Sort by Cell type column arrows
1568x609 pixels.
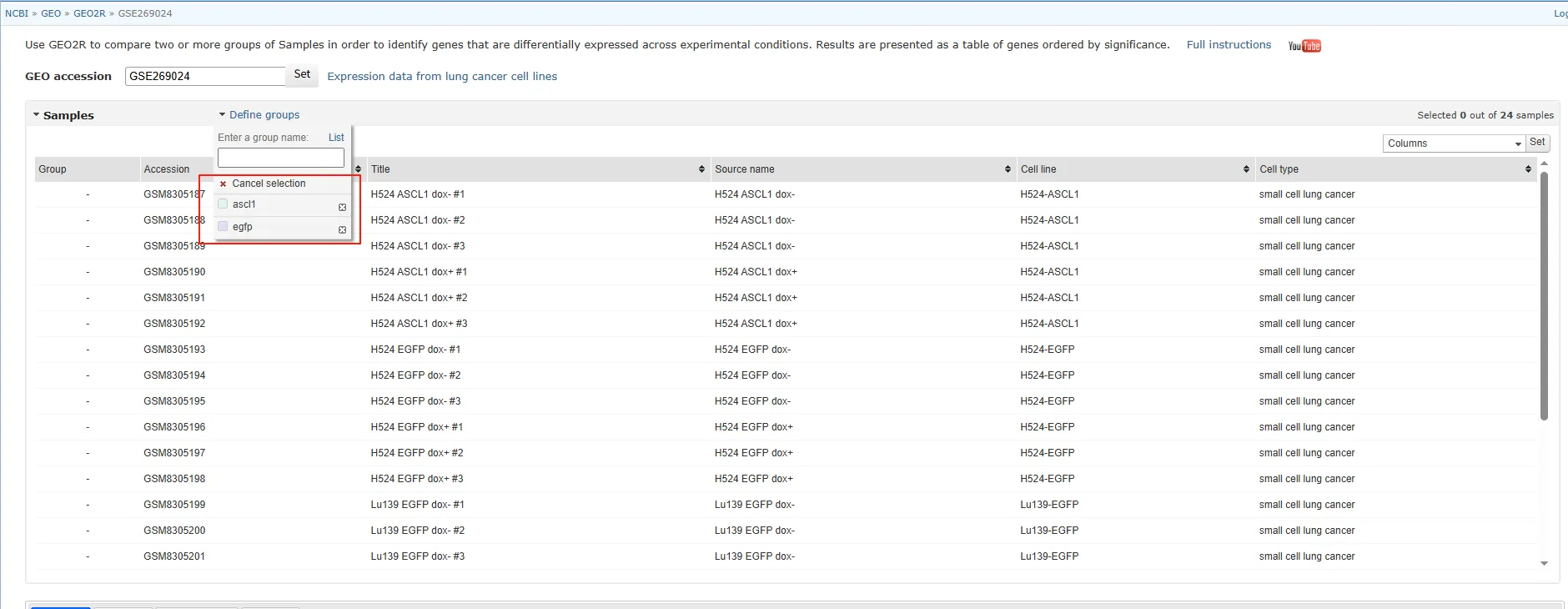click(x=1528, y=169)
